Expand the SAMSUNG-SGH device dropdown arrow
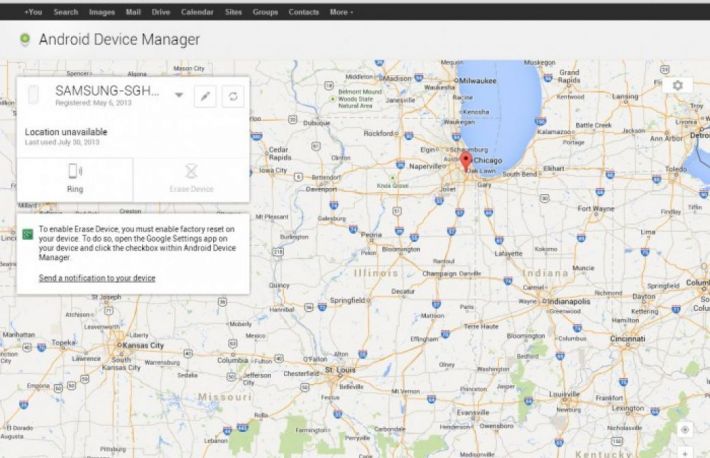 point(179,95)
